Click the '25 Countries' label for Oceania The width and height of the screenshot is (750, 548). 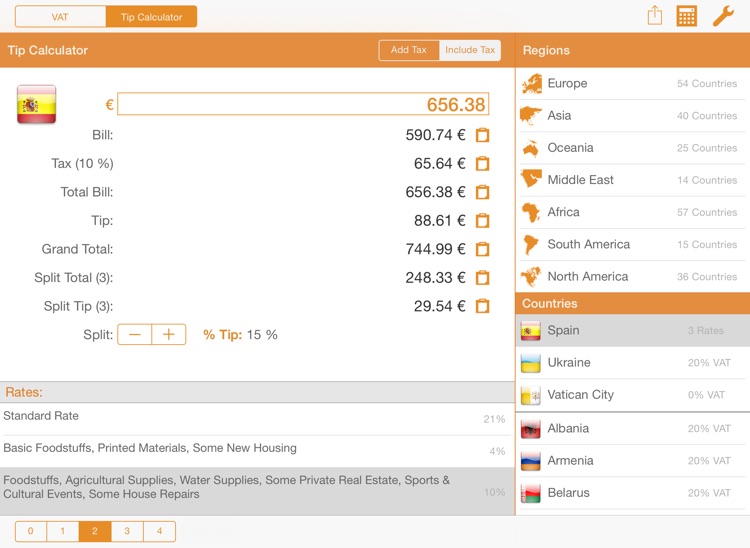pos(707,148)
